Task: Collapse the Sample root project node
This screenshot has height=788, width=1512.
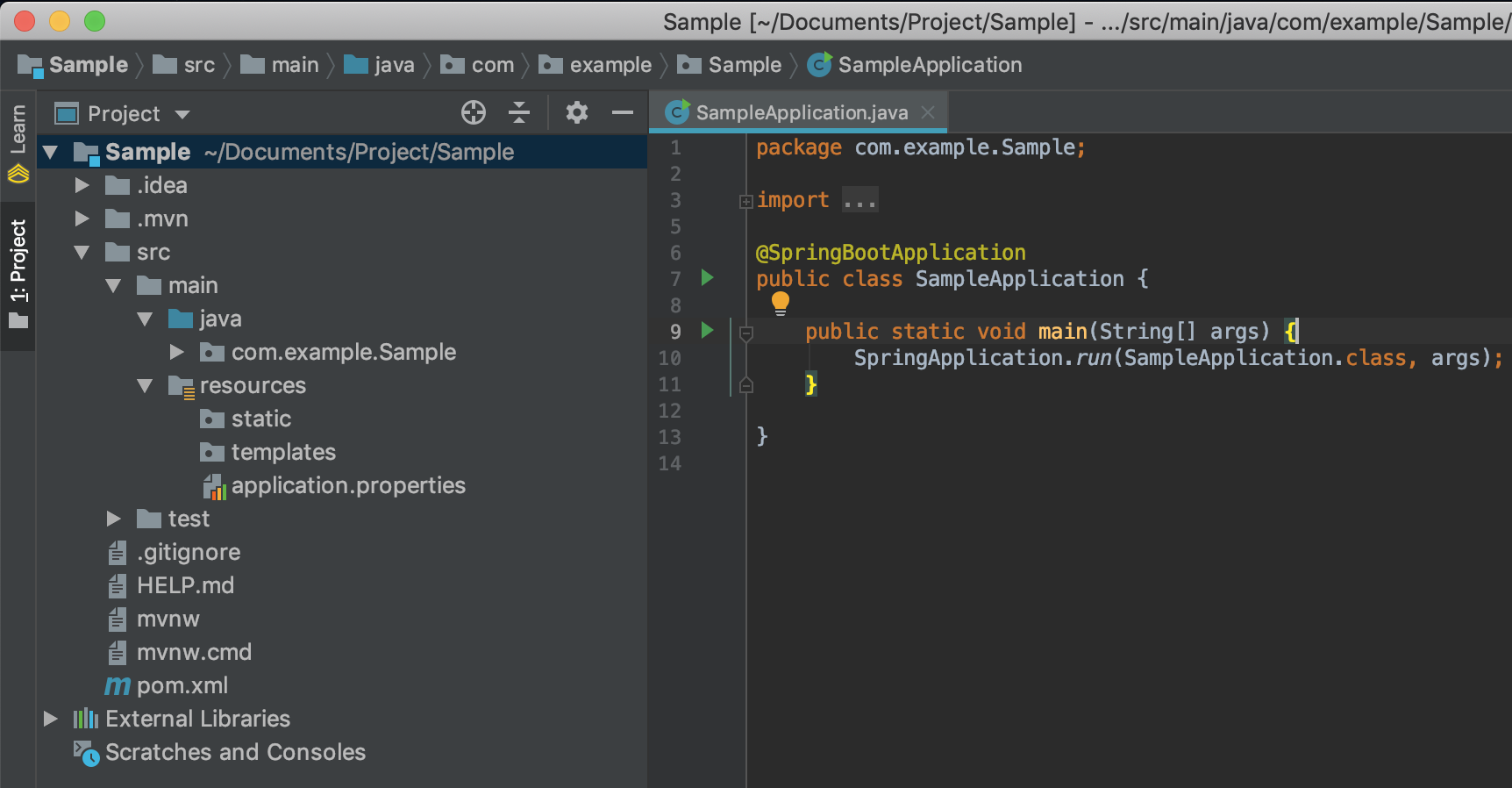Action: point(51,153)
